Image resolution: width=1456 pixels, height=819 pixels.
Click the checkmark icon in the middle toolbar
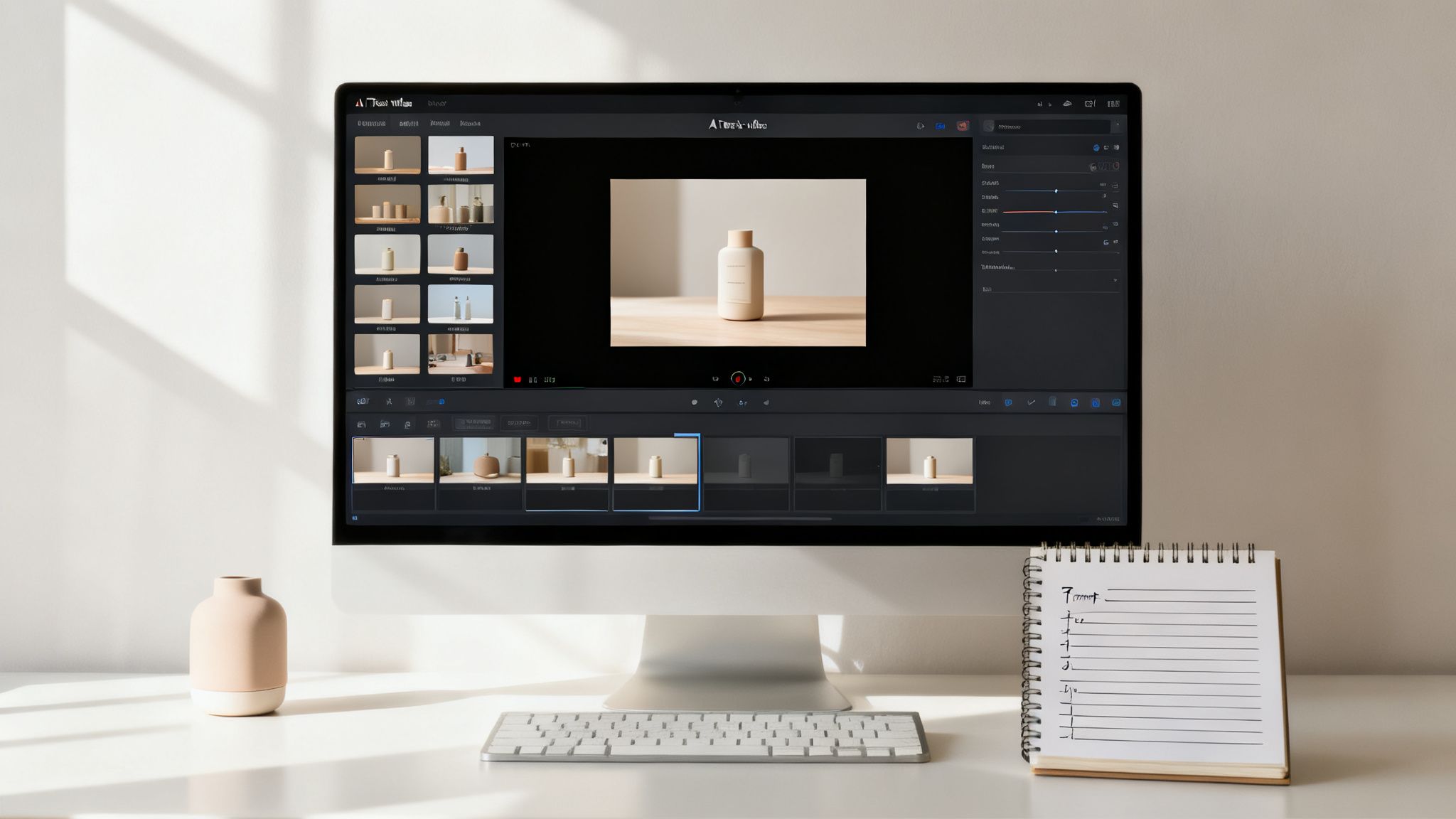[1031, 402]
